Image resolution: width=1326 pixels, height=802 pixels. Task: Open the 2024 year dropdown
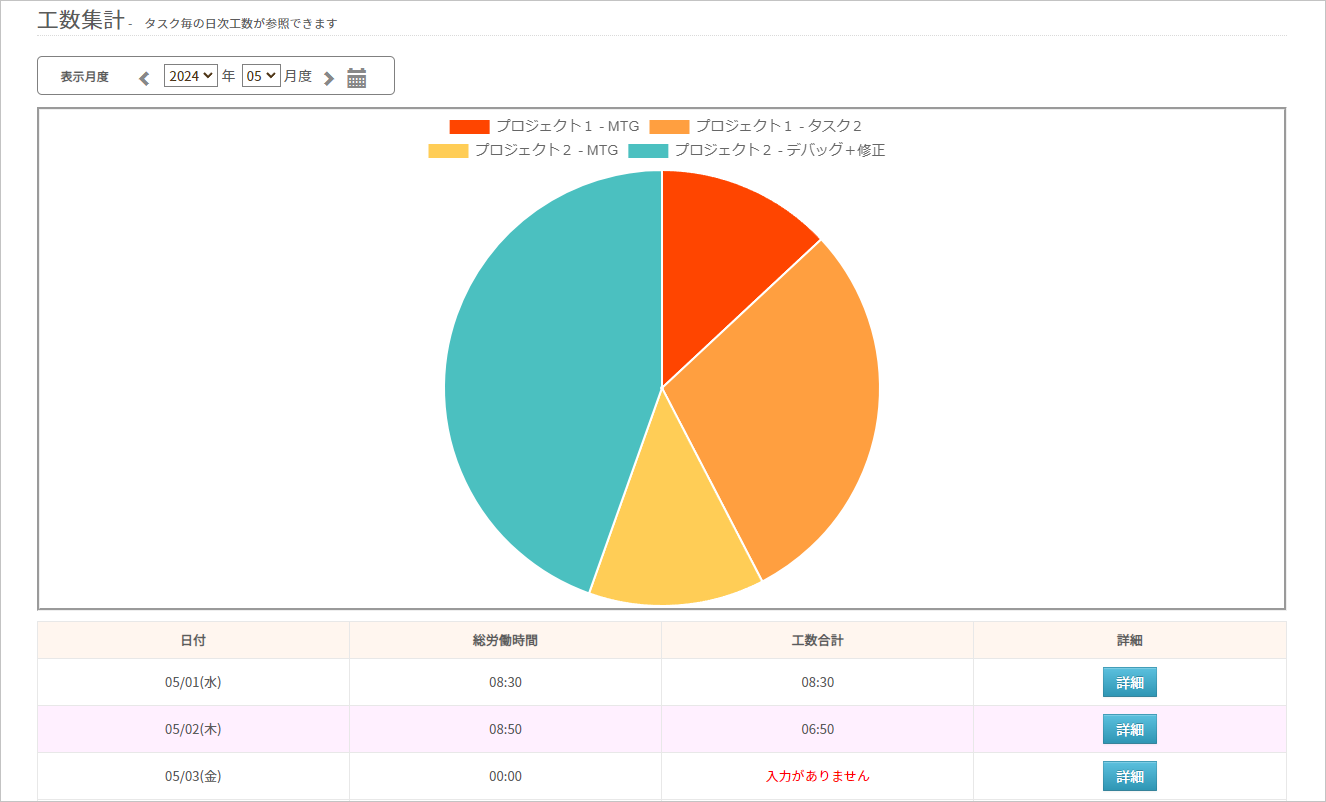point(190,76)
